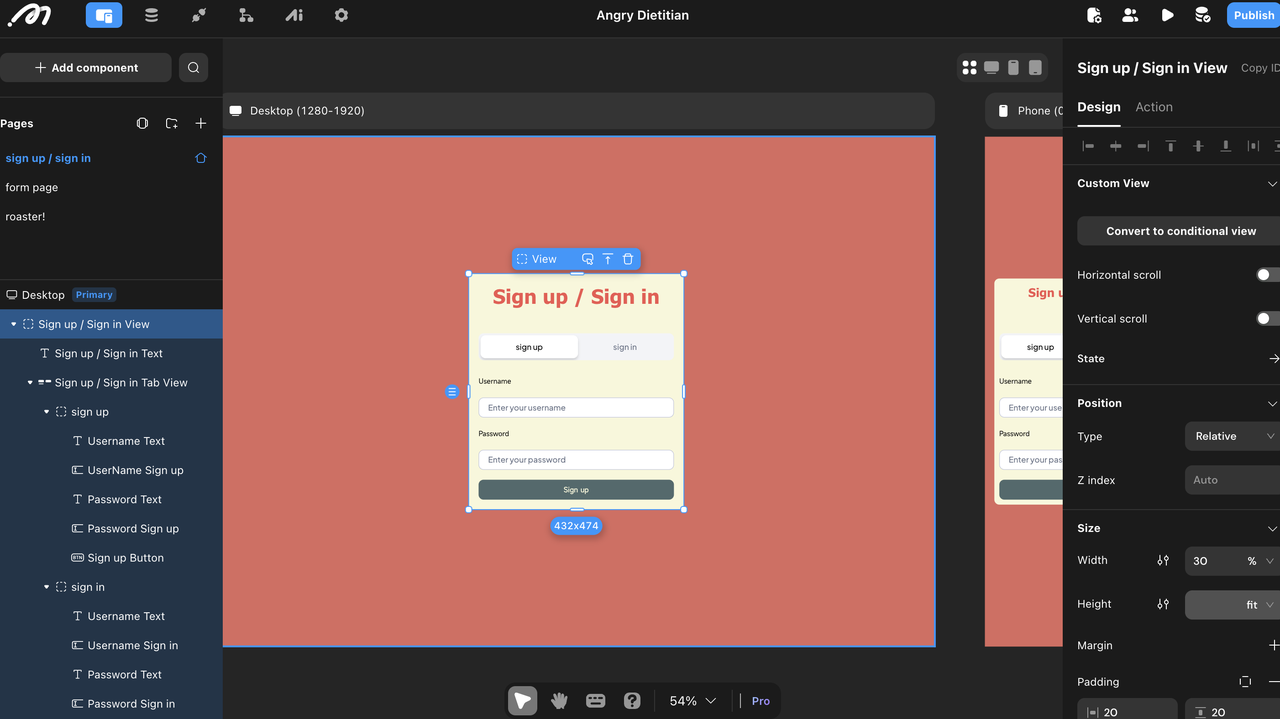Switch to the Action tab

(1154, 107)
